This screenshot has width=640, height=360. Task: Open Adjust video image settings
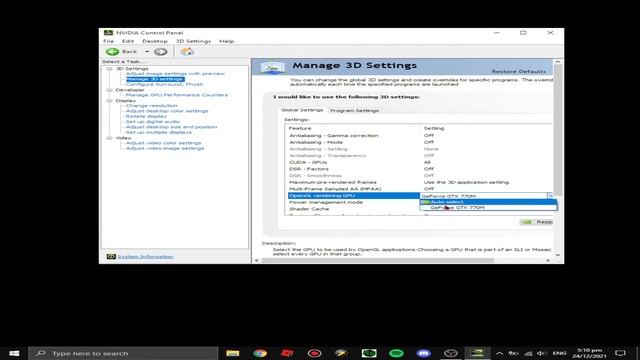tap(165, 148)
